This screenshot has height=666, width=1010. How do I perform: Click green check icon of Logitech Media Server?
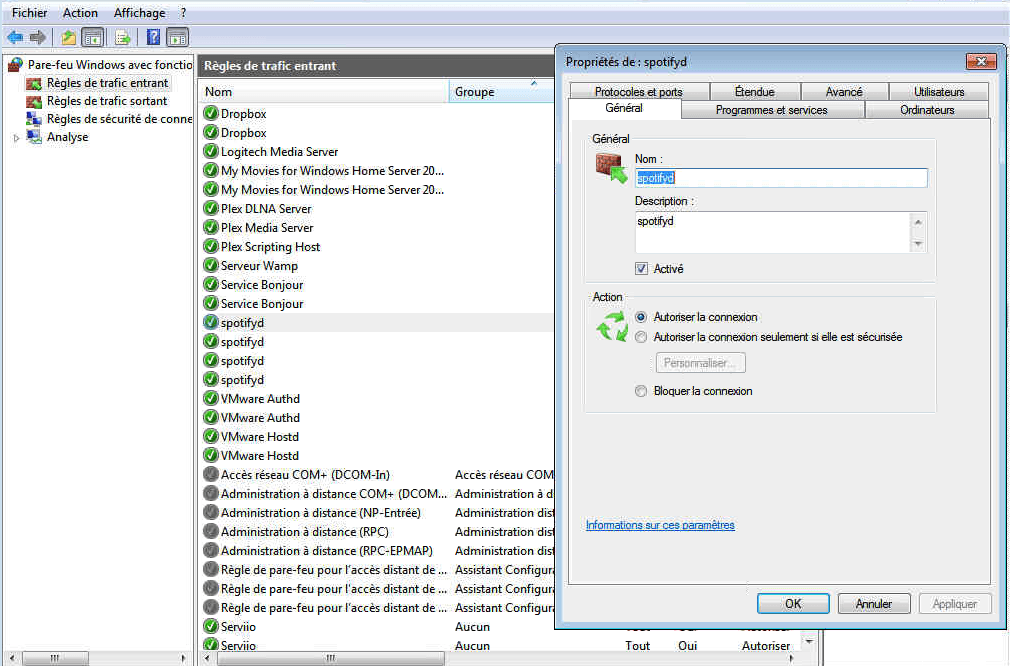[211, 151]
